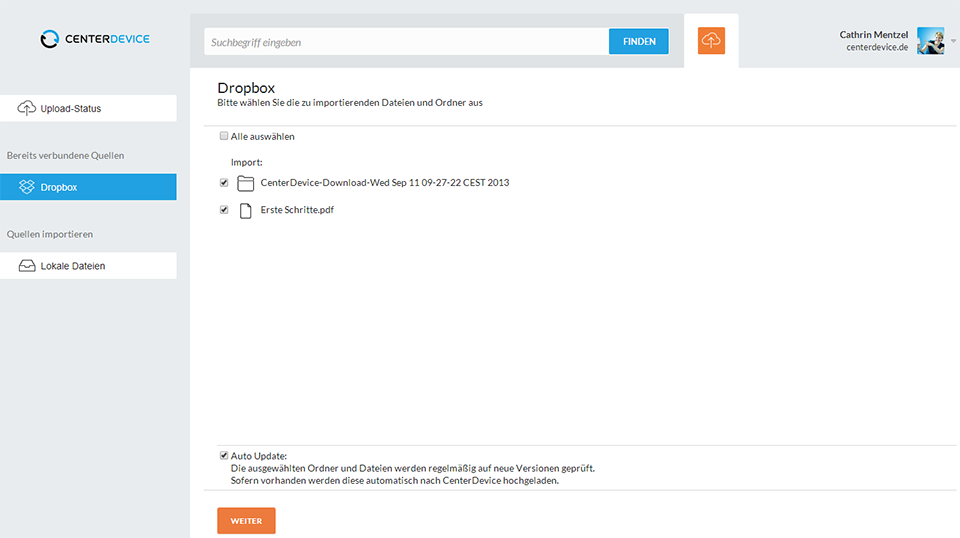Click the Cathrin Mentzel user name

coord(874,35)
